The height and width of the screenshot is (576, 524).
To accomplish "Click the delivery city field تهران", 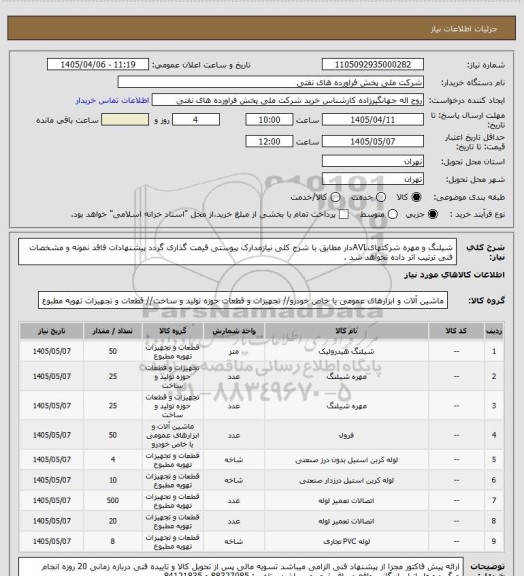I will point(373,179).
